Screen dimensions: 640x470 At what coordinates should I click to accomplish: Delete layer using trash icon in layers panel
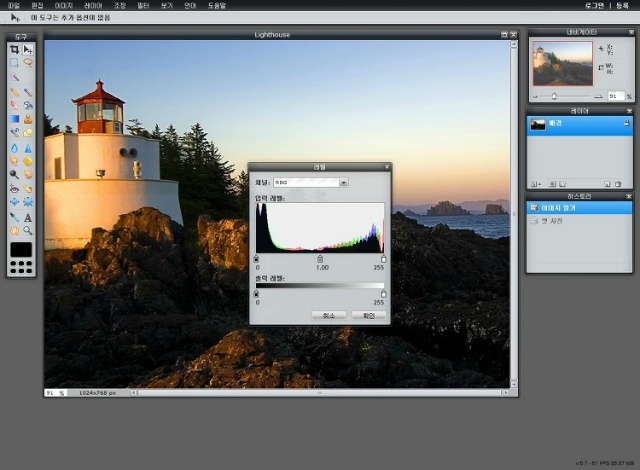(x=619, y=184)
